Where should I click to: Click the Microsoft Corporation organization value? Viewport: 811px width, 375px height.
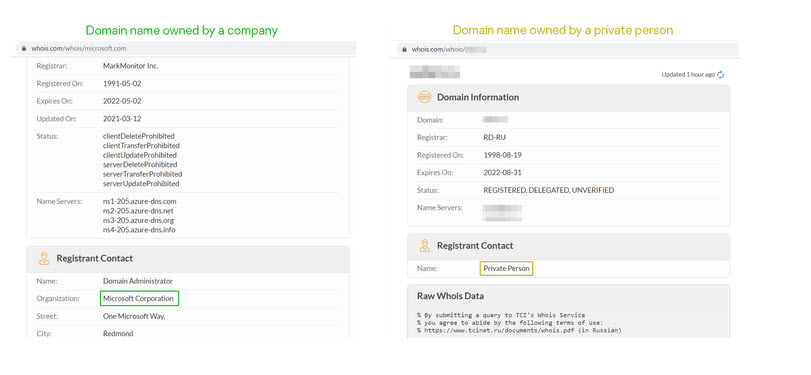tap(139, 298)
